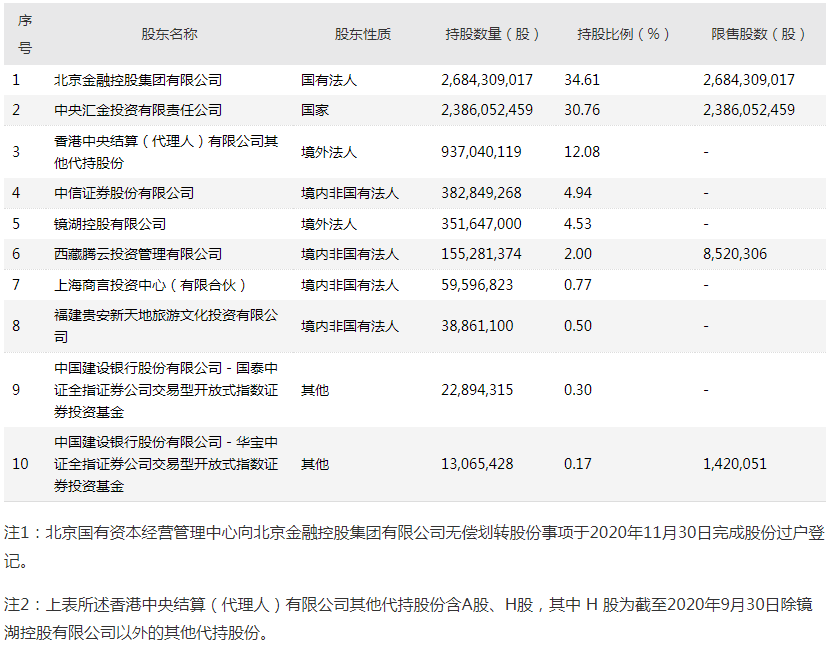The height and width of the screenshot is (646, 828).
Task: Click the 国有法人 shareholder type cell
Action: [x=329, y=80]
